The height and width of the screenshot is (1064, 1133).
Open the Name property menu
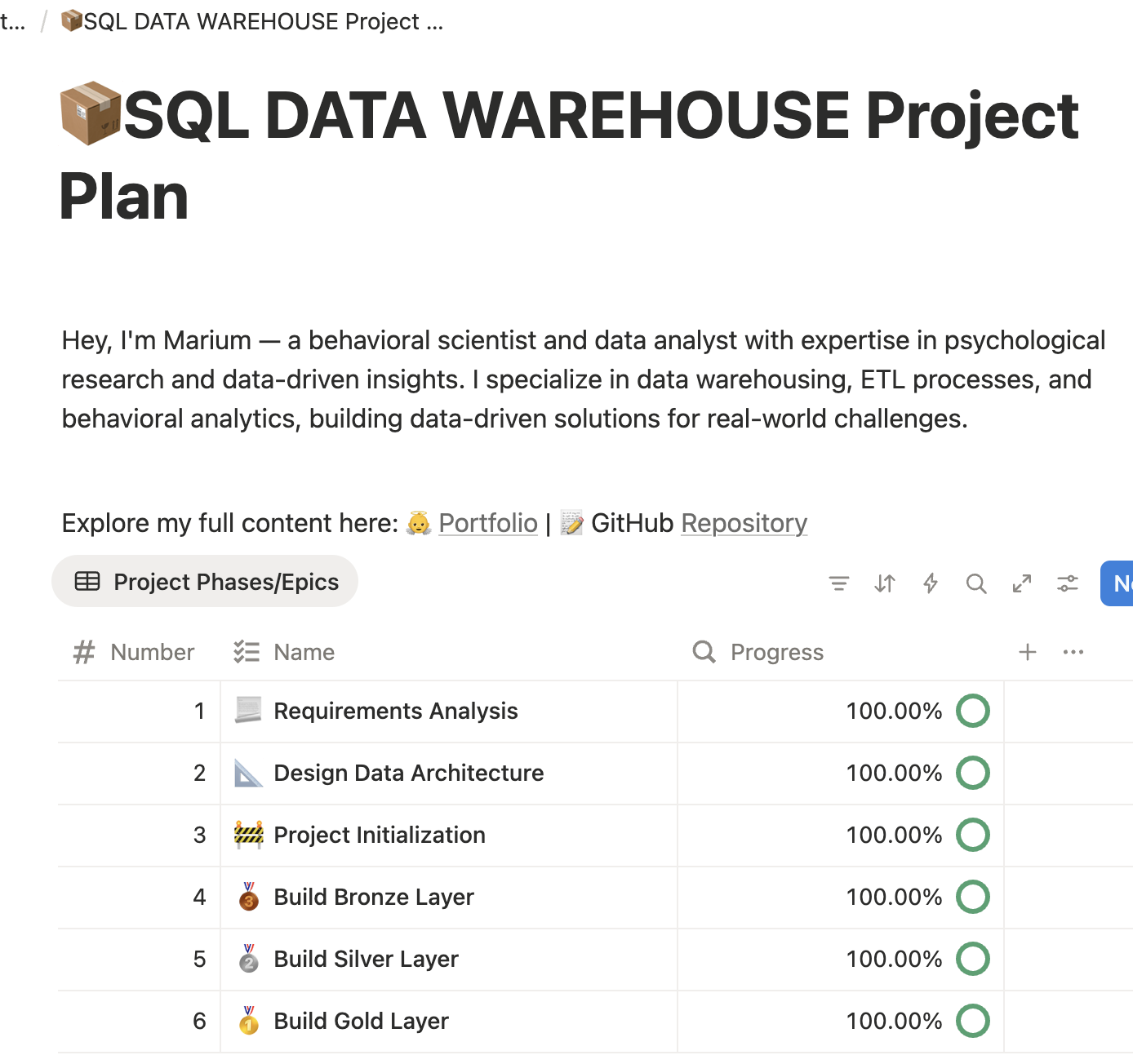pyautogui.click(x=304, y=652)
